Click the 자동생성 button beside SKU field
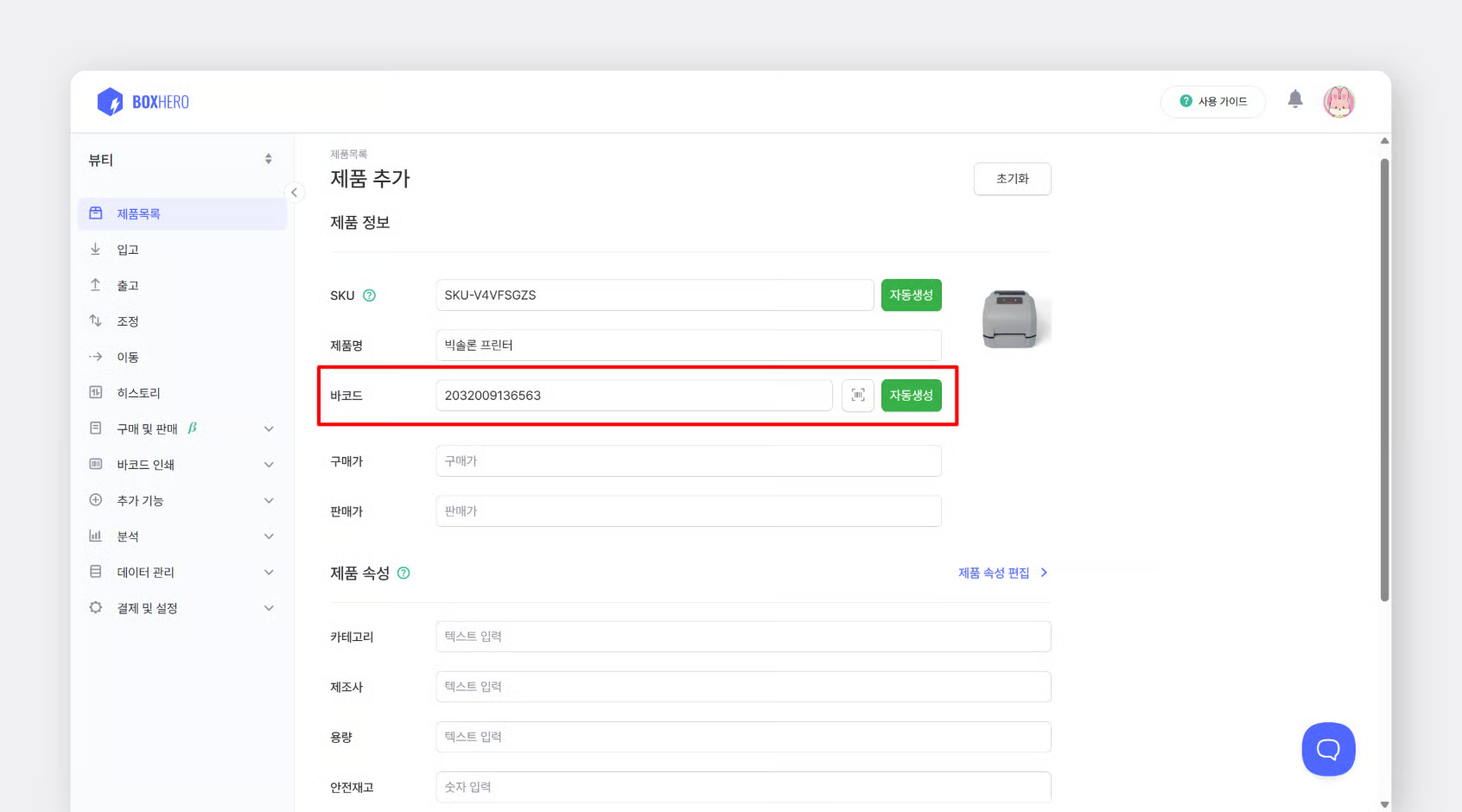 911,295
